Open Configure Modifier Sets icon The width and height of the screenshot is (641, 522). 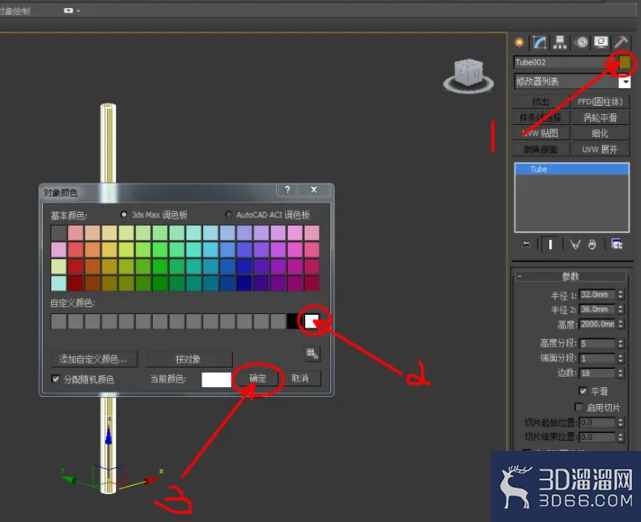(616, 244)
